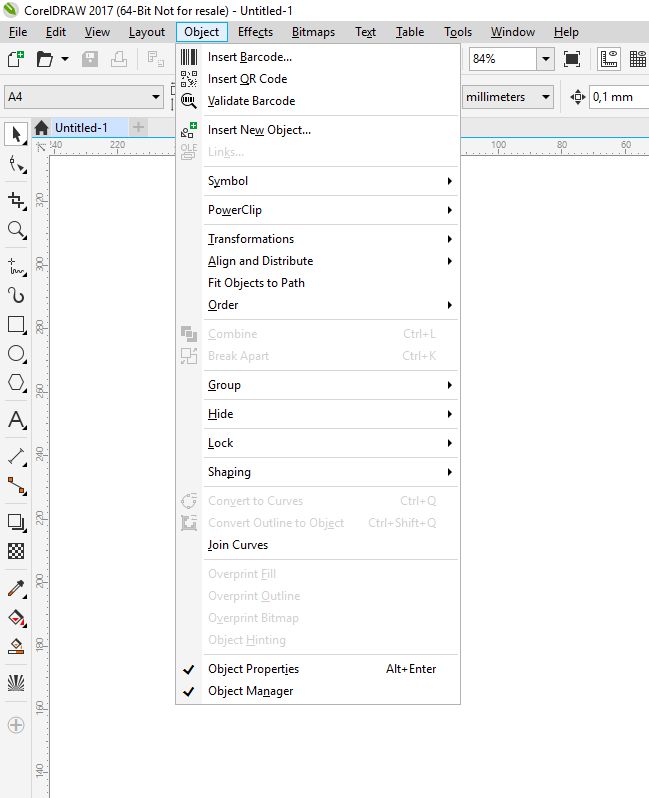Choose Fit Objects to Path
649x798 pixels.
[318, 282]
